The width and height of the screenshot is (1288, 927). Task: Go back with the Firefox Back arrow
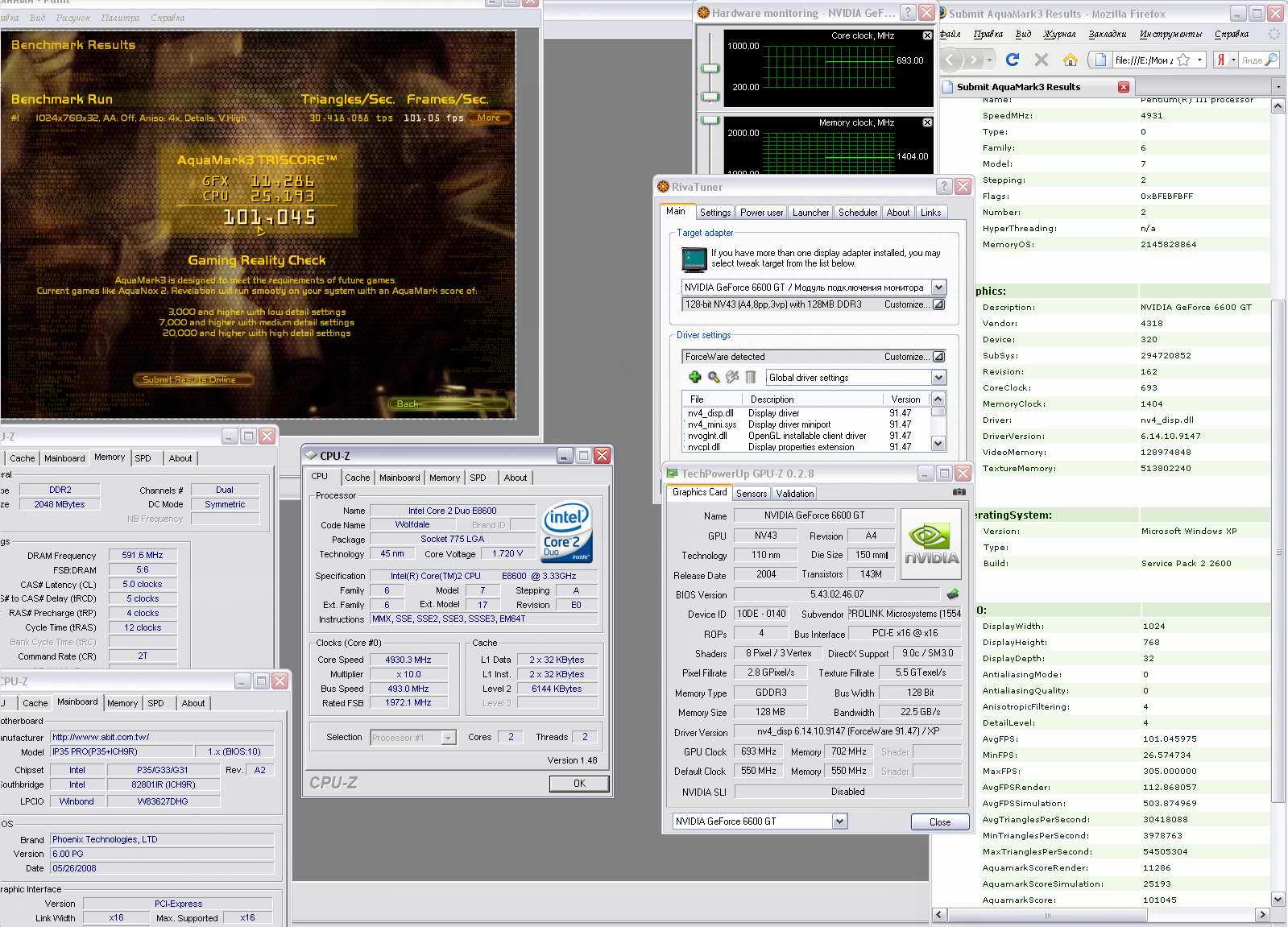point(952,60)
